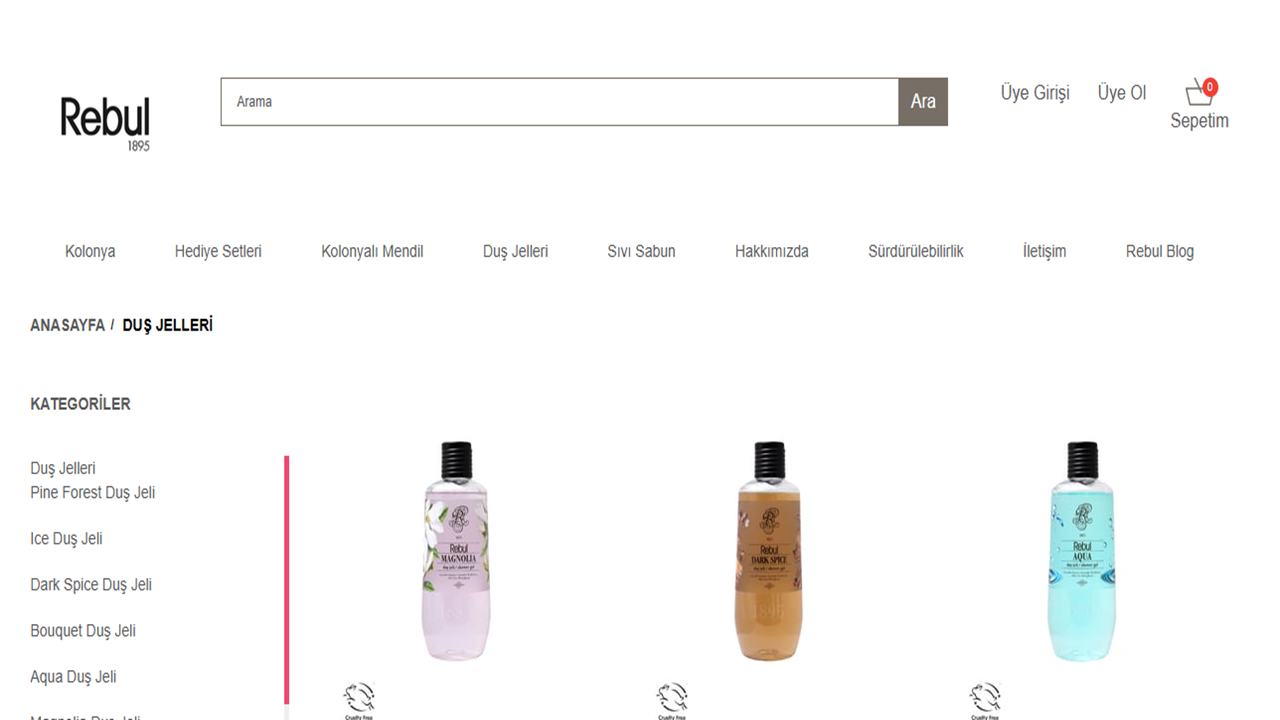This screenshot has height=720, width=1280.
Task: Open the Hediye Setleri menu item
Action: (x=218, y=251)
